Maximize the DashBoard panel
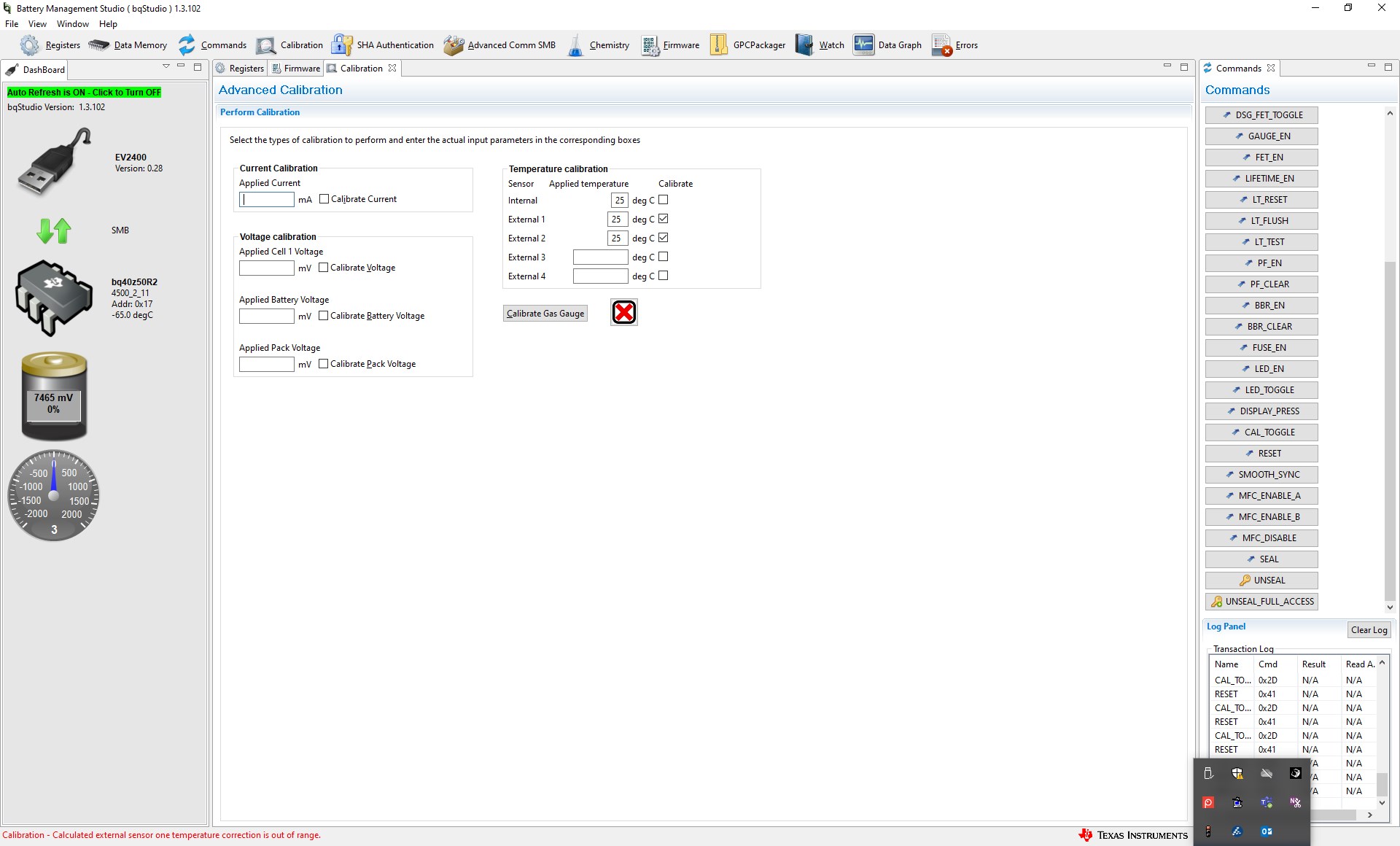 (198, 66)
